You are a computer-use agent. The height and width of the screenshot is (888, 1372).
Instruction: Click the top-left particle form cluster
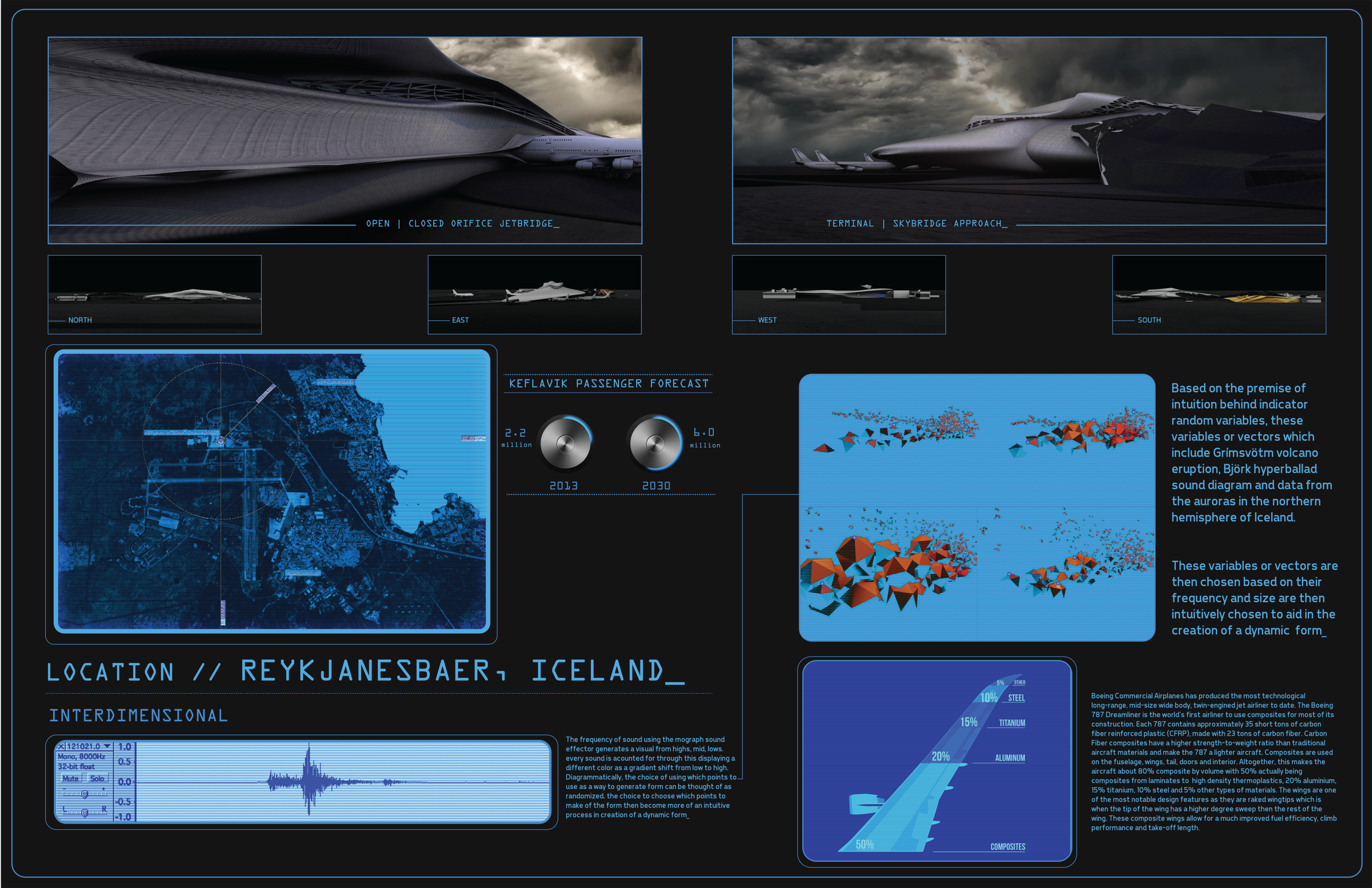[896, 430]
